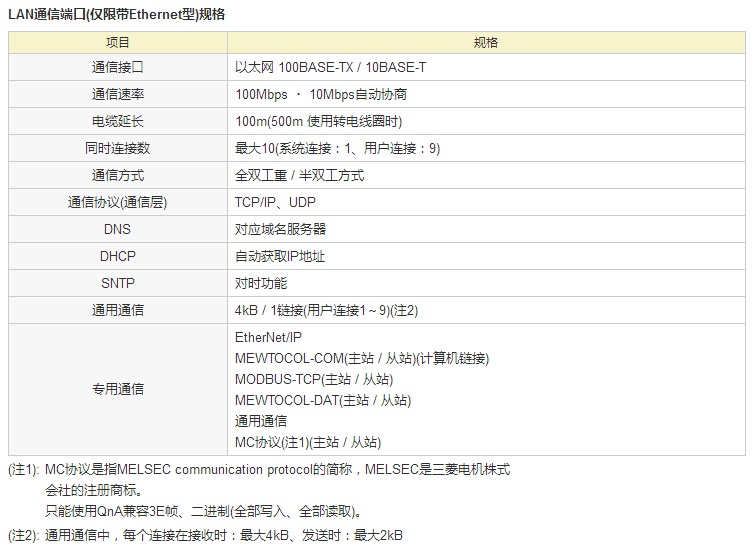Click the 100Mbps 自动协商 value cell
This screenshot has height=557, width=754.
(320, 94)
